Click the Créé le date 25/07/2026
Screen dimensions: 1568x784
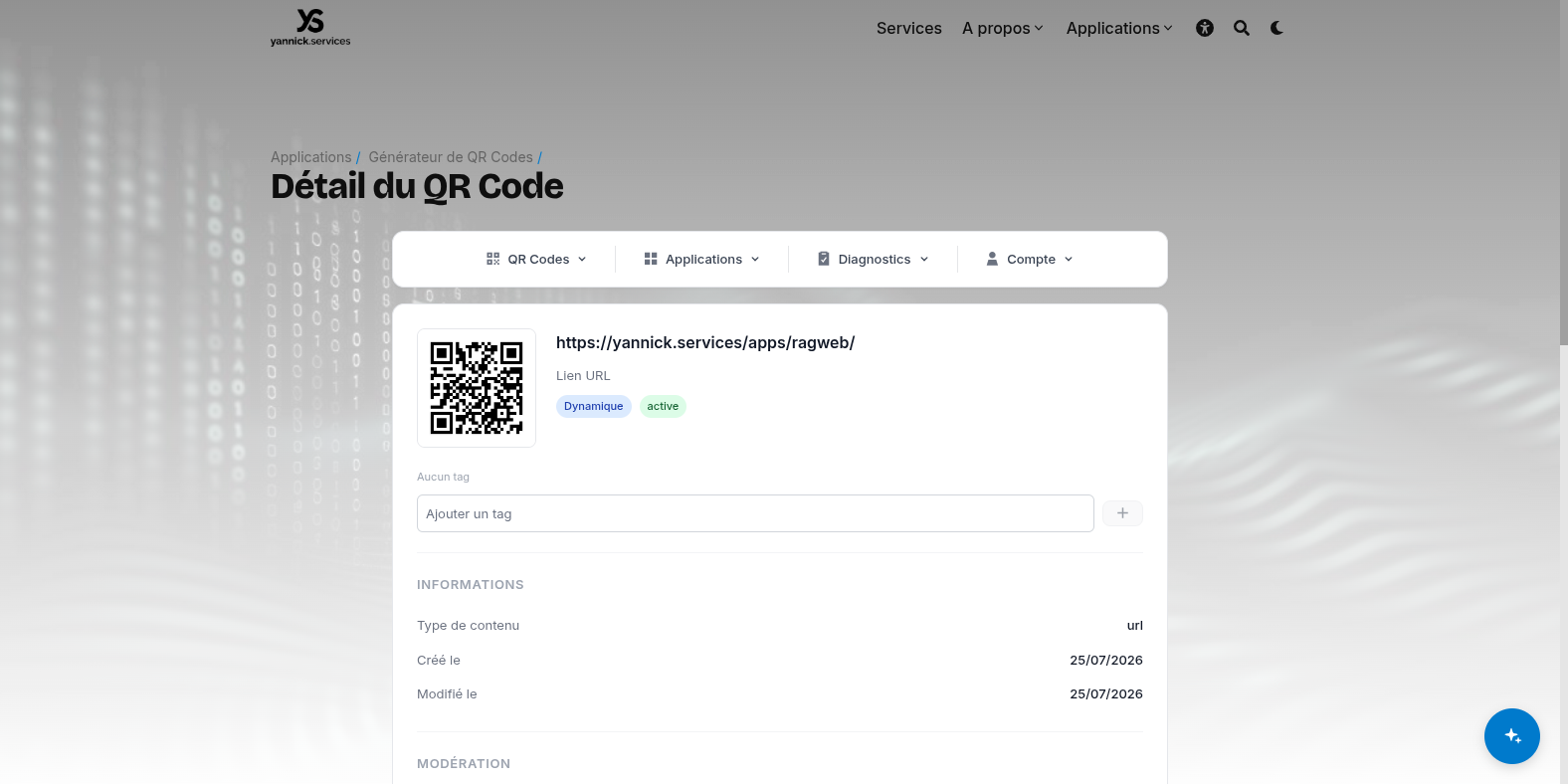pyautogui.click(x=1106, y=661)
